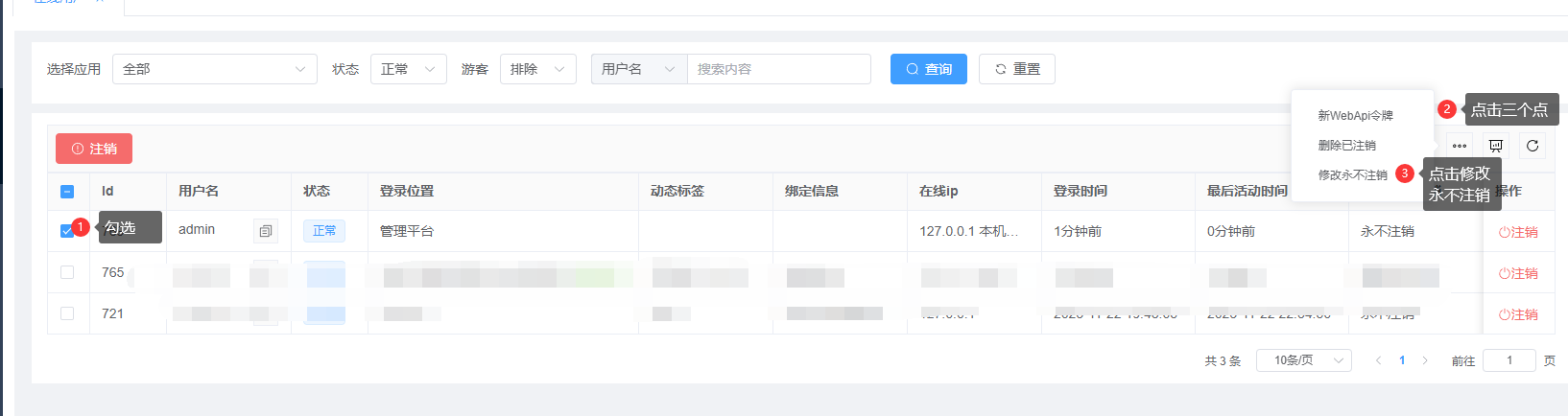Click the table refresh icon
Screen dimensions: 1568x416
click(1532, 146)
